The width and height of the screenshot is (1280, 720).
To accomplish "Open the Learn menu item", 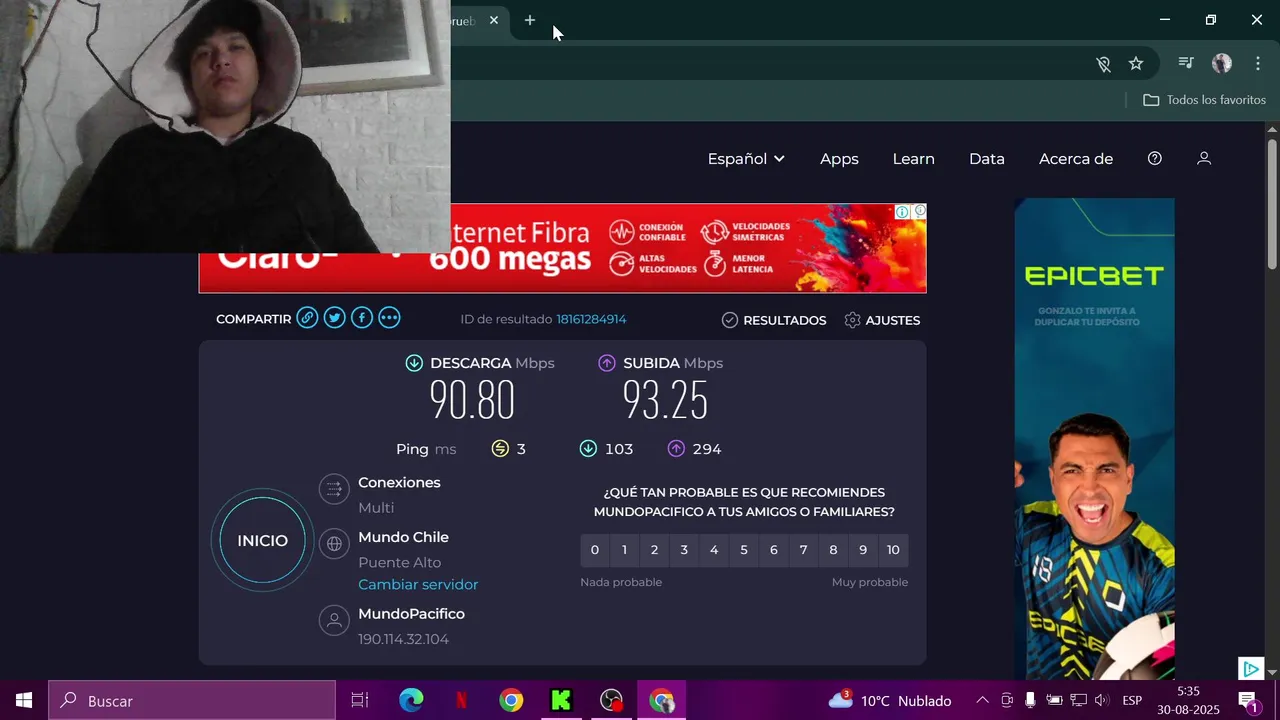I will click(913, 158).
